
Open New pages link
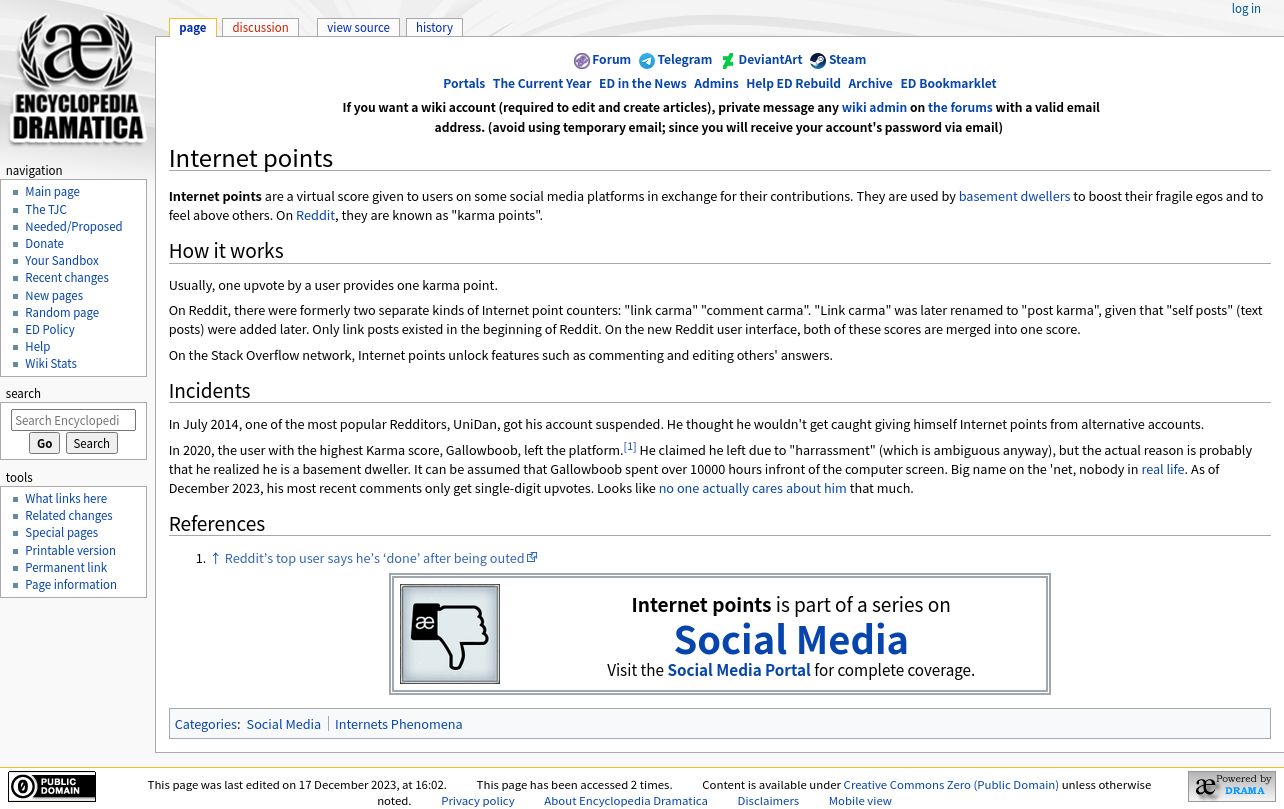(x=54, y=296)
